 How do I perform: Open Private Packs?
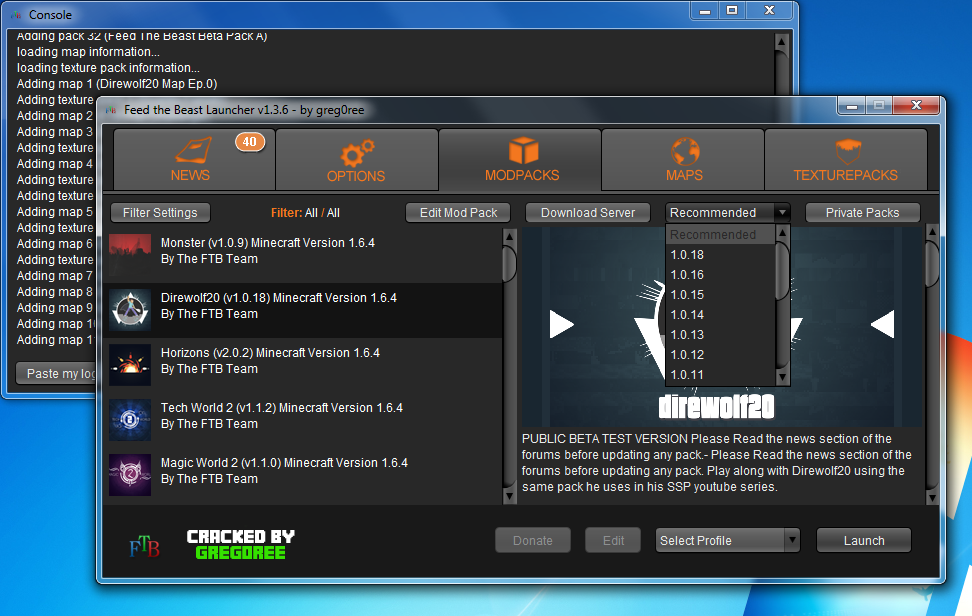point(862,213)
